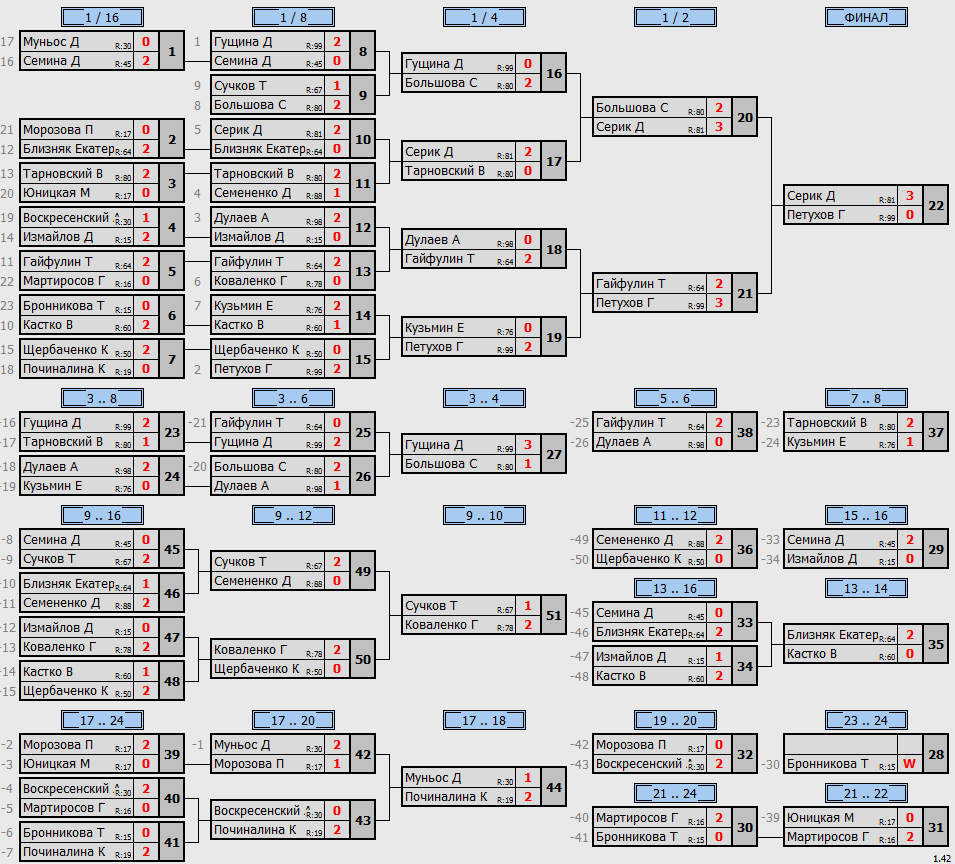Select the '23 .. 24' section header
The height and width of the screenshot is (864, 955).
866,720
